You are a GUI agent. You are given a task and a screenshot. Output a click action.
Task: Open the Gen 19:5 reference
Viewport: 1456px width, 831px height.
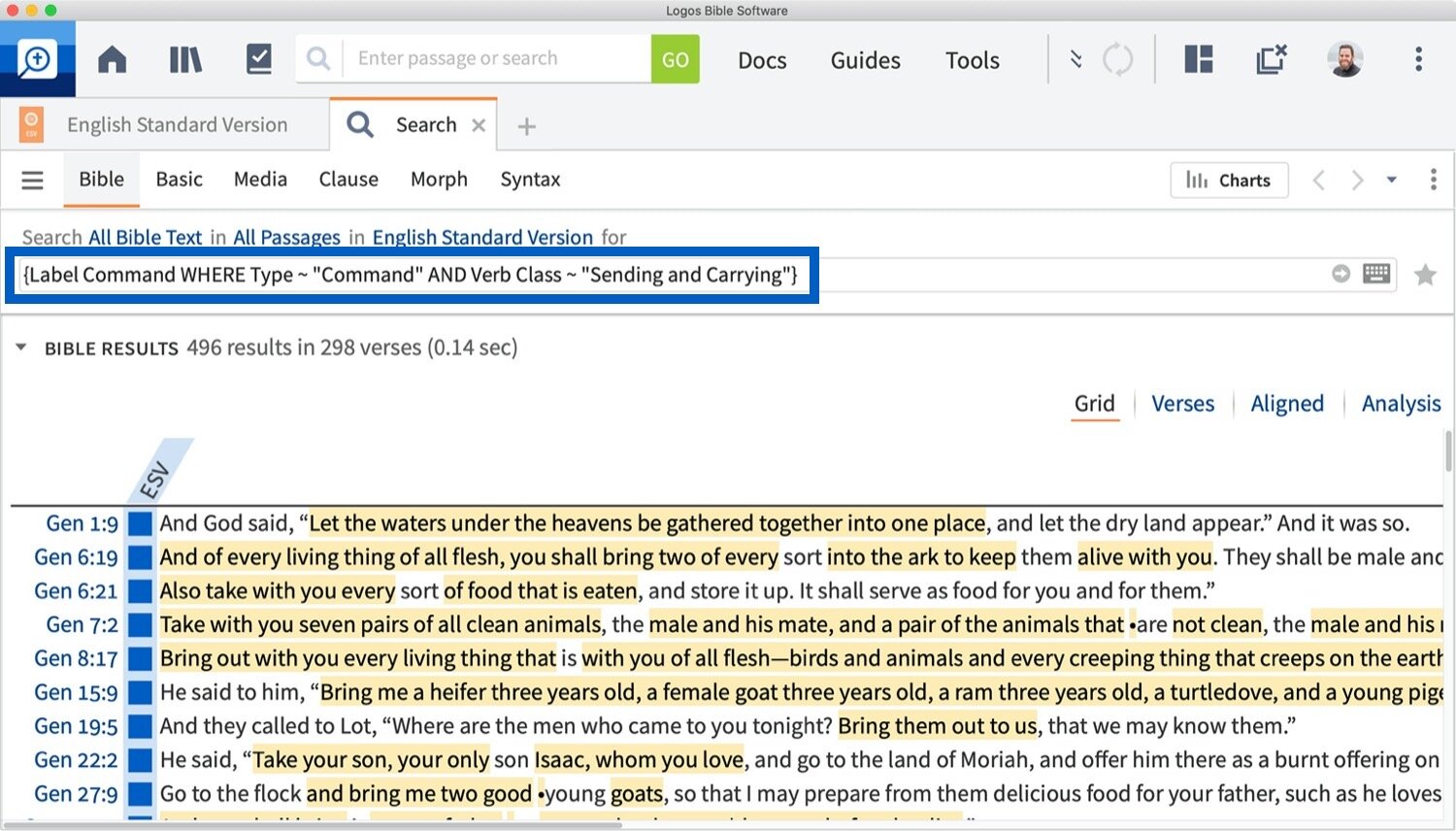tap(76, 727)
